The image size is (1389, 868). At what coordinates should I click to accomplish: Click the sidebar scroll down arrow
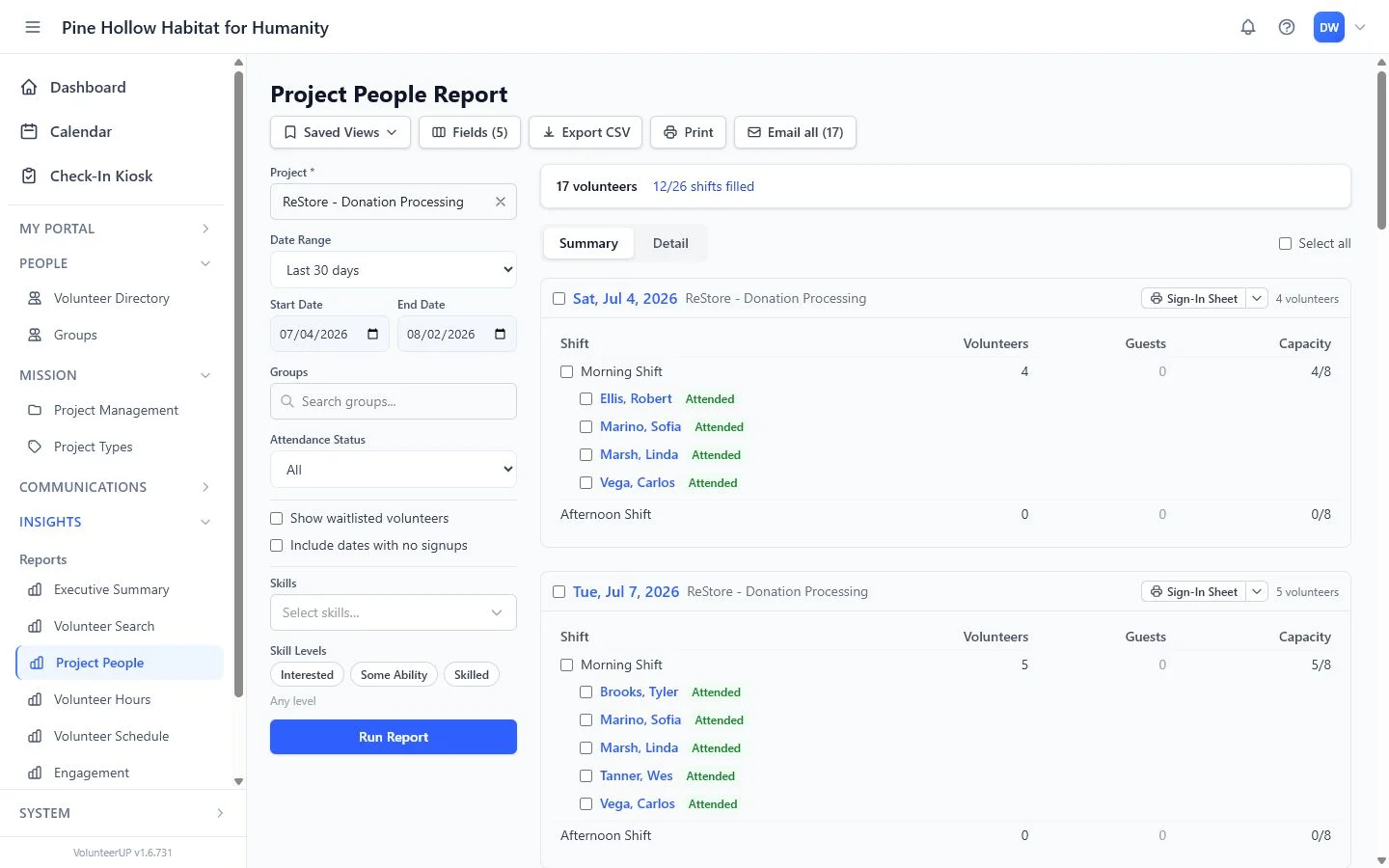(238, 781)
